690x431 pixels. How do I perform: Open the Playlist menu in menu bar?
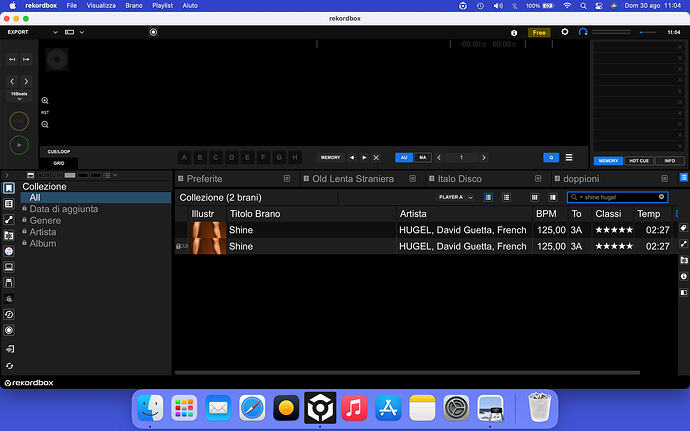click(x=162, y=6)
